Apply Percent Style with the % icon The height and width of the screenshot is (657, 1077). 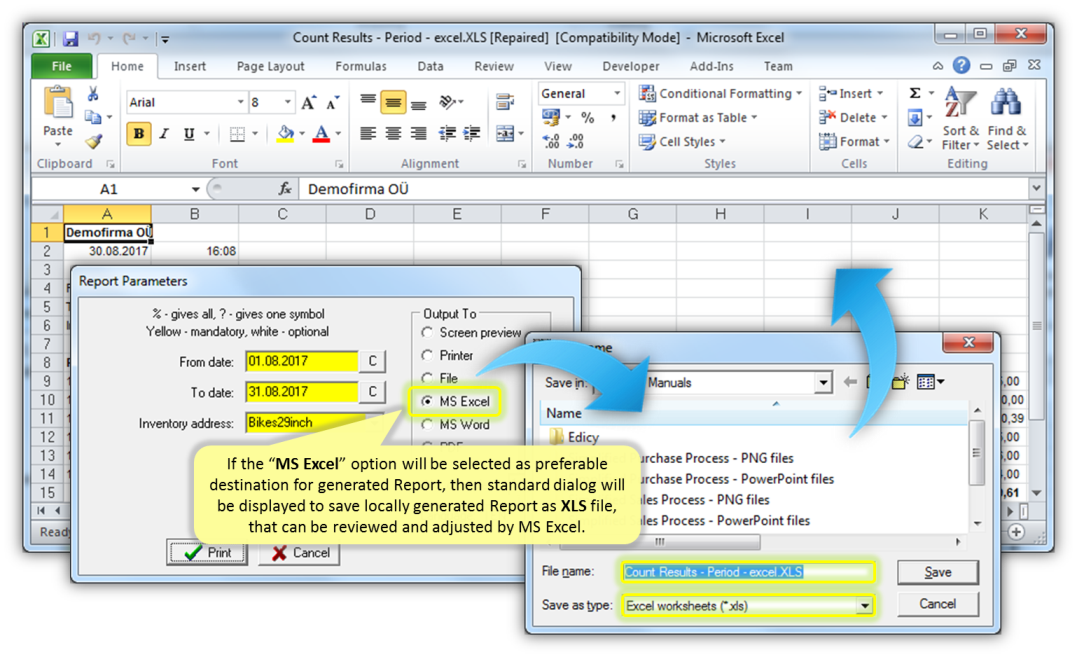[587, 117]
